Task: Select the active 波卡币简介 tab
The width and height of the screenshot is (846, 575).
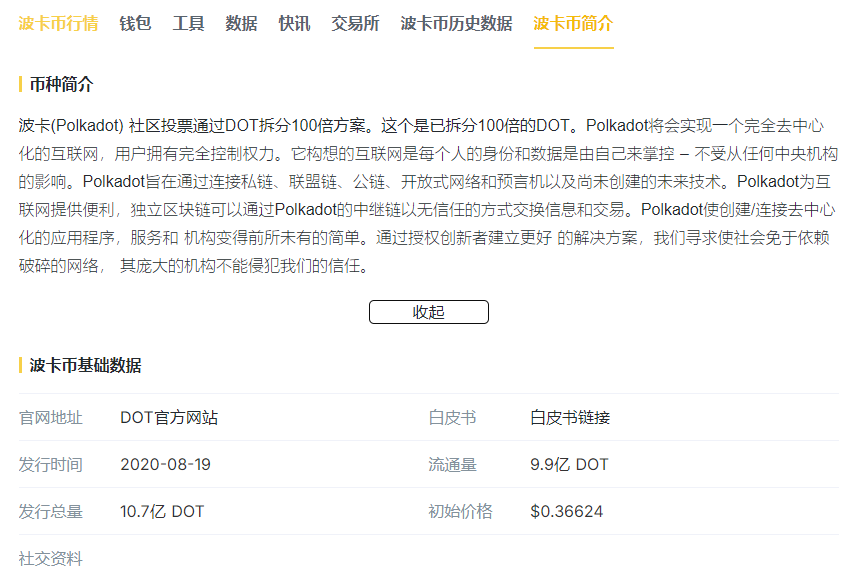Action: (573, 24)
